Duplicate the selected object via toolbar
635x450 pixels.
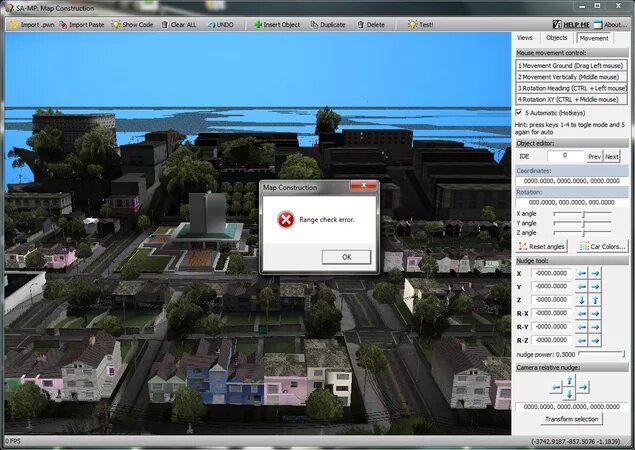pos(328,25)
